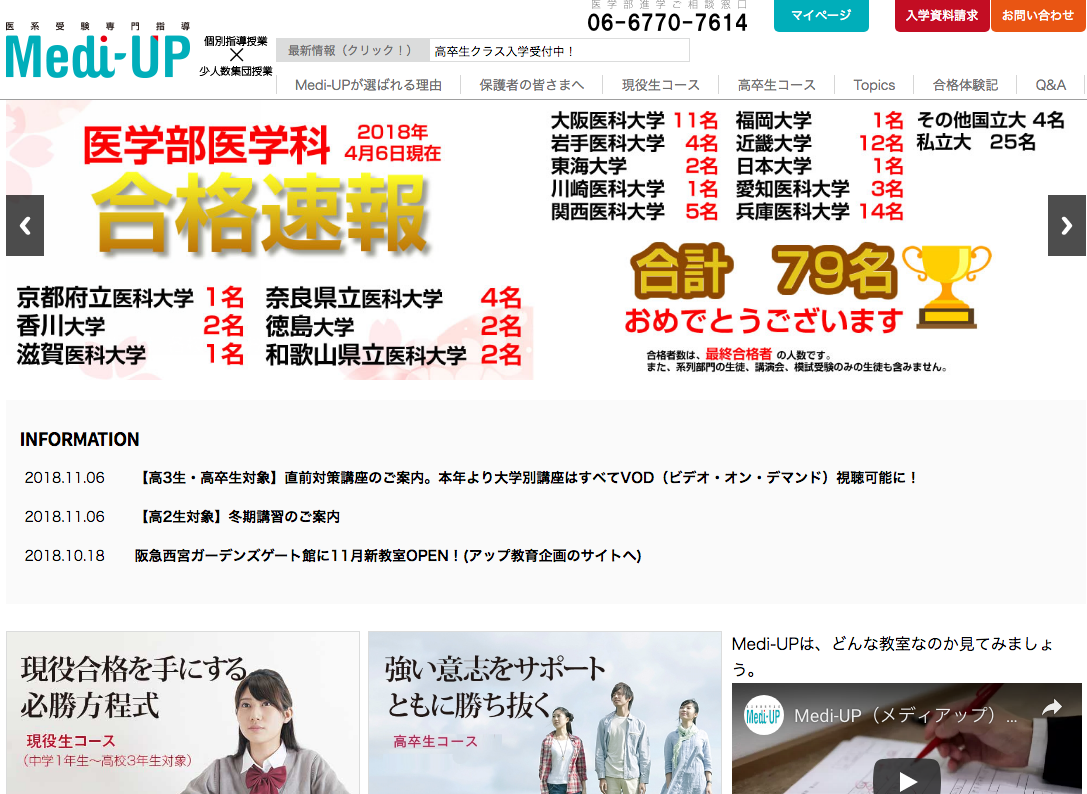This screenshot has width=1087, height=794.
Task: Advance the slideshow with the right arrow
Action: pyautogui.click(x=1064, y=226)
